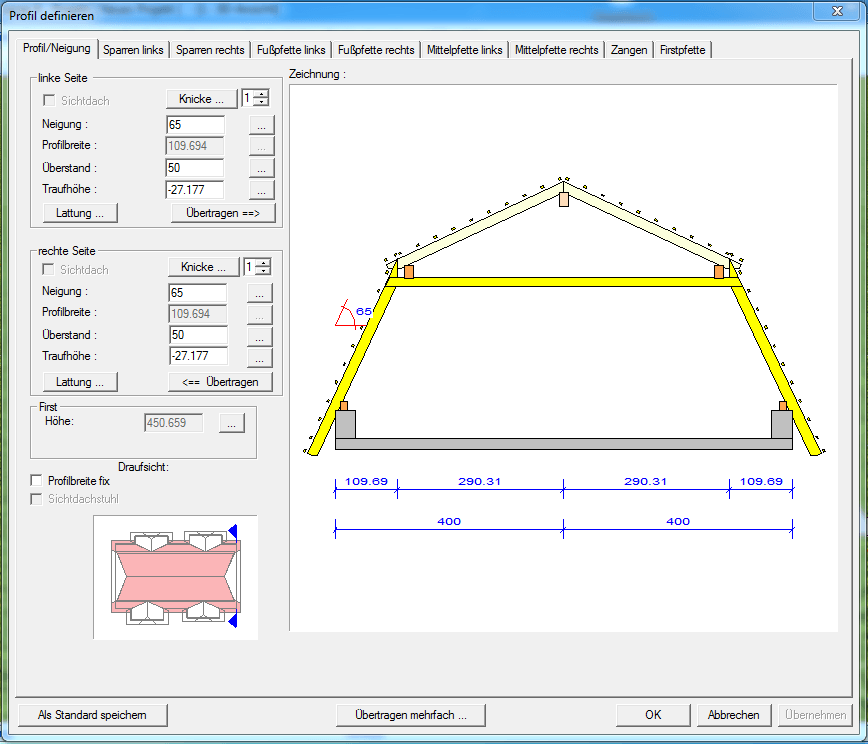Open the left side Knicke settings

tap(201, 99)
